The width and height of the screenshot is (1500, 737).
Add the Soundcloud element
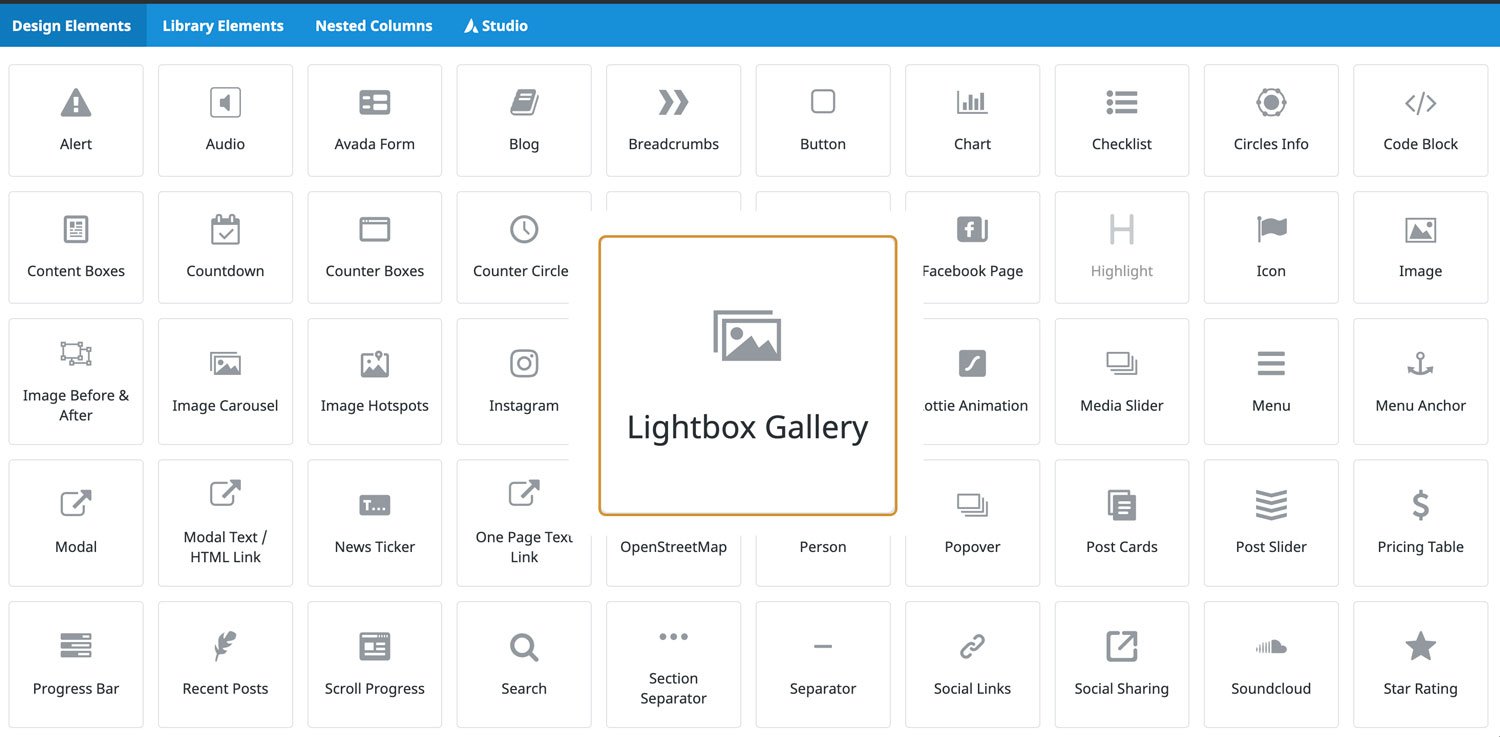(1271, 664)
